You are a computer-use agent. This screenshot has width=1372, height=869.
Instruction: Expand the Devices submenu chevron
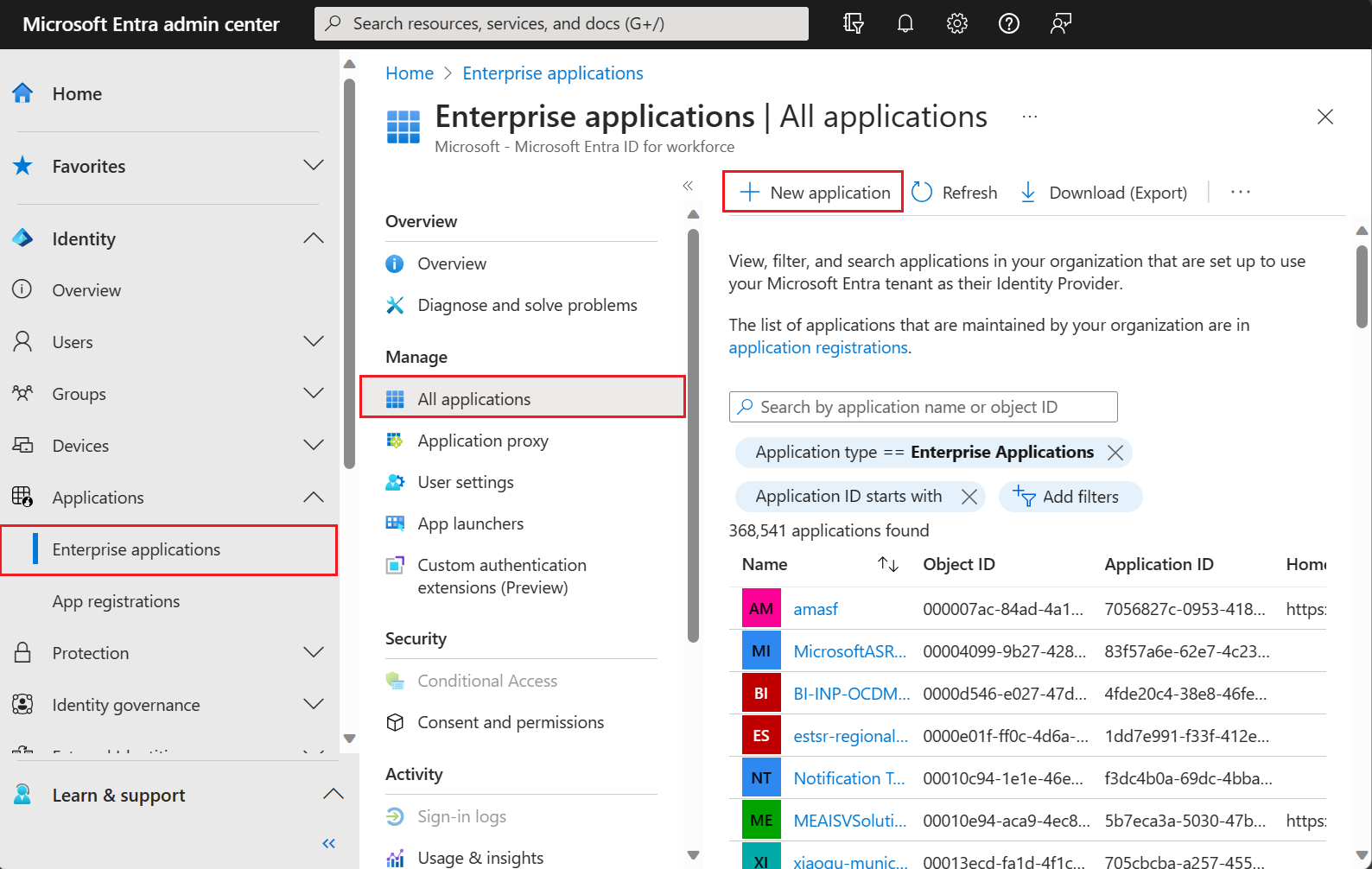[x=314, y=445]
